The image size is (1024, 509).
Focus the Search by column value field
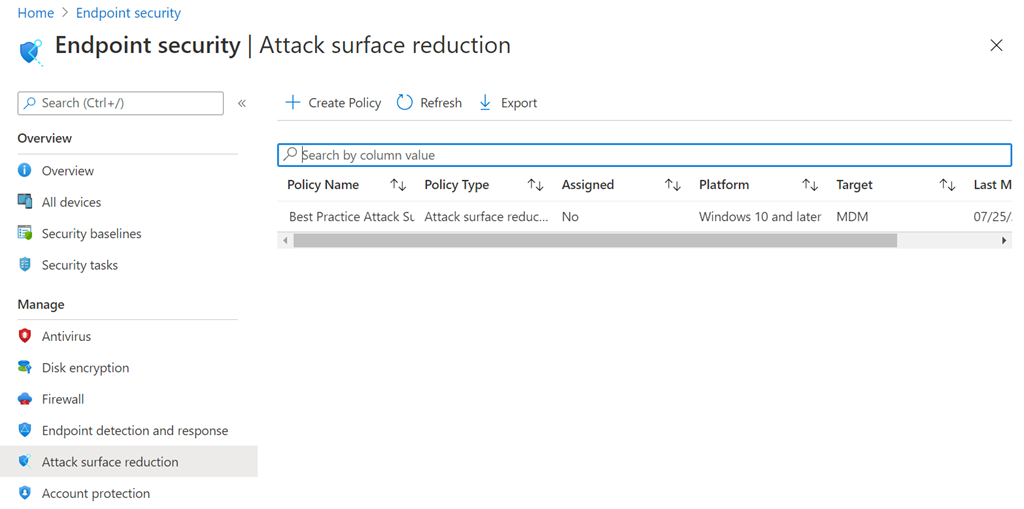[650, 155]
